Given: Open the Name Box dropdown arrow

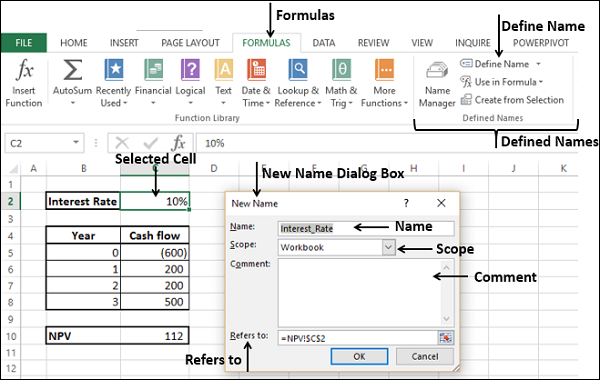Looking at the screenshot, I should [76, 143].
